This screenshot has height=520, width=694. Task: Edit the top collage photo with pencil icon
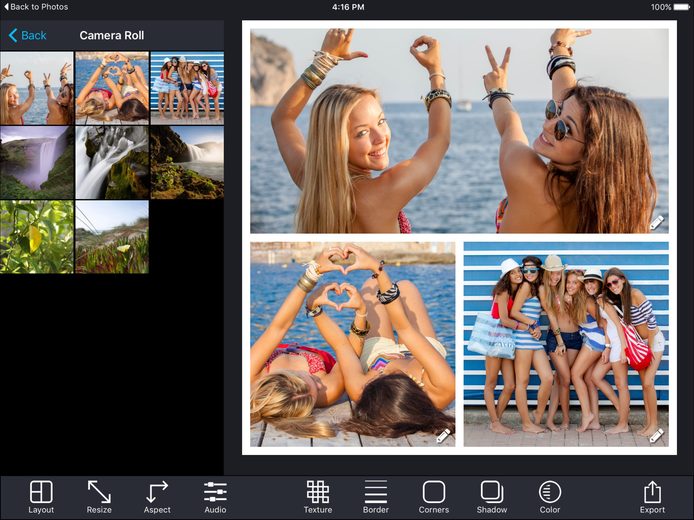(657, 223)
